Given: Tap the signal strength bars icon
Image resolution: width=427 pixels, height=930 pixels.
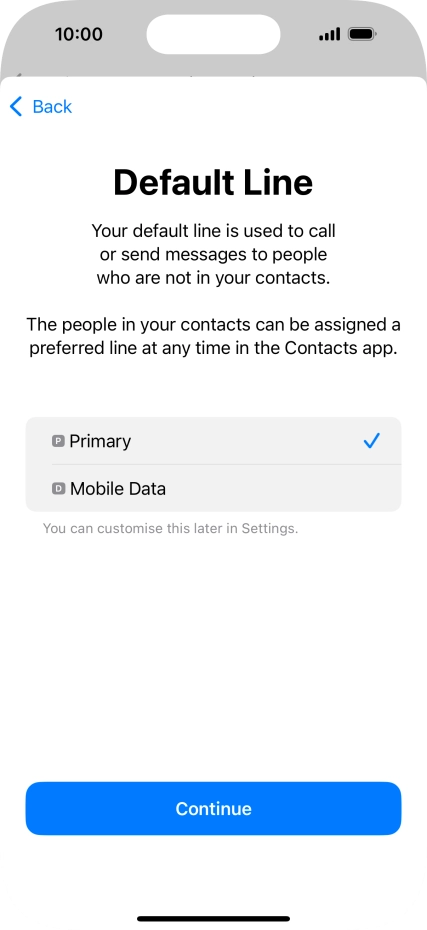Looking at the screenshot, I should coord(330,34).
